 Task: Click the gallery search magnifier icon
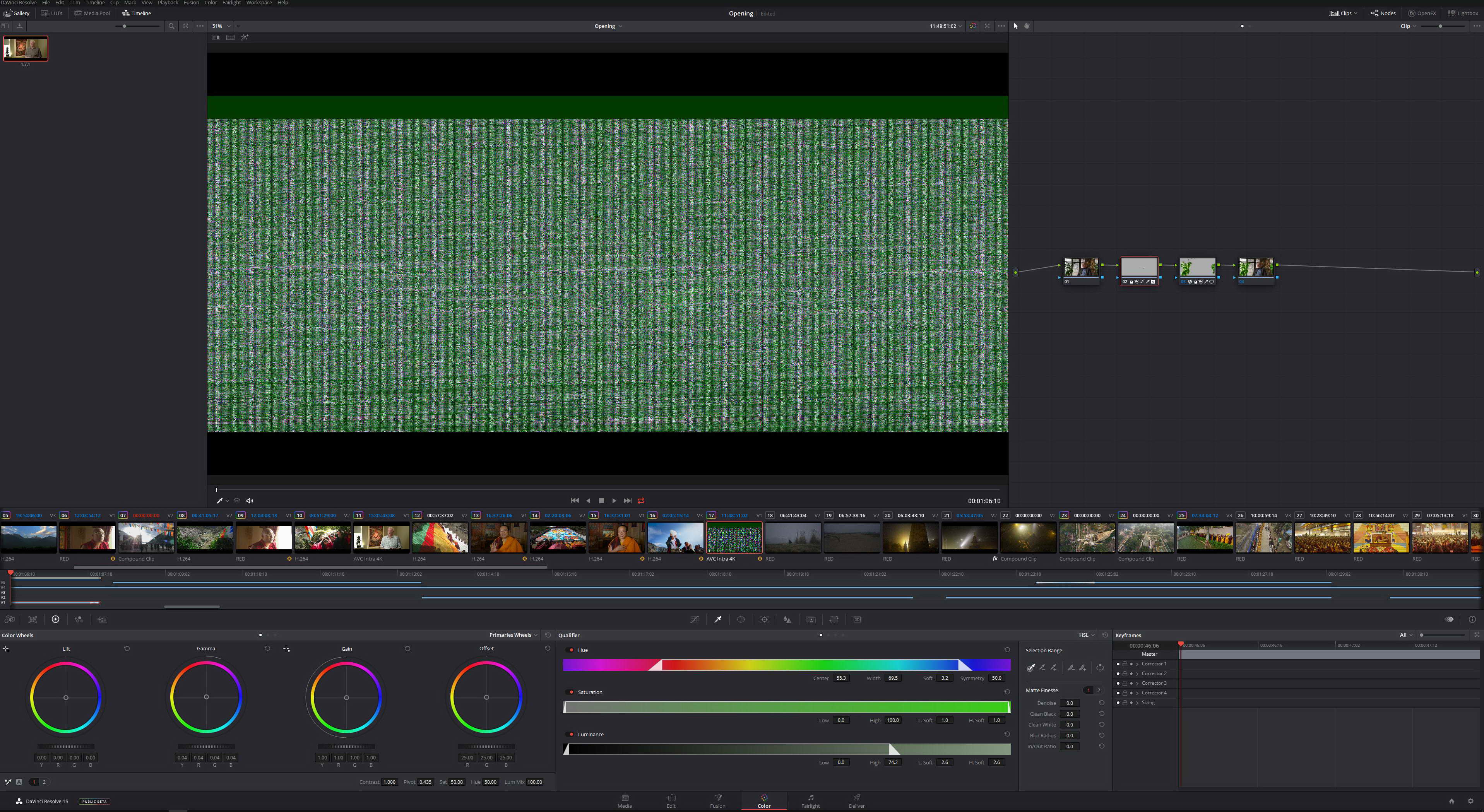tap(171, 26)
